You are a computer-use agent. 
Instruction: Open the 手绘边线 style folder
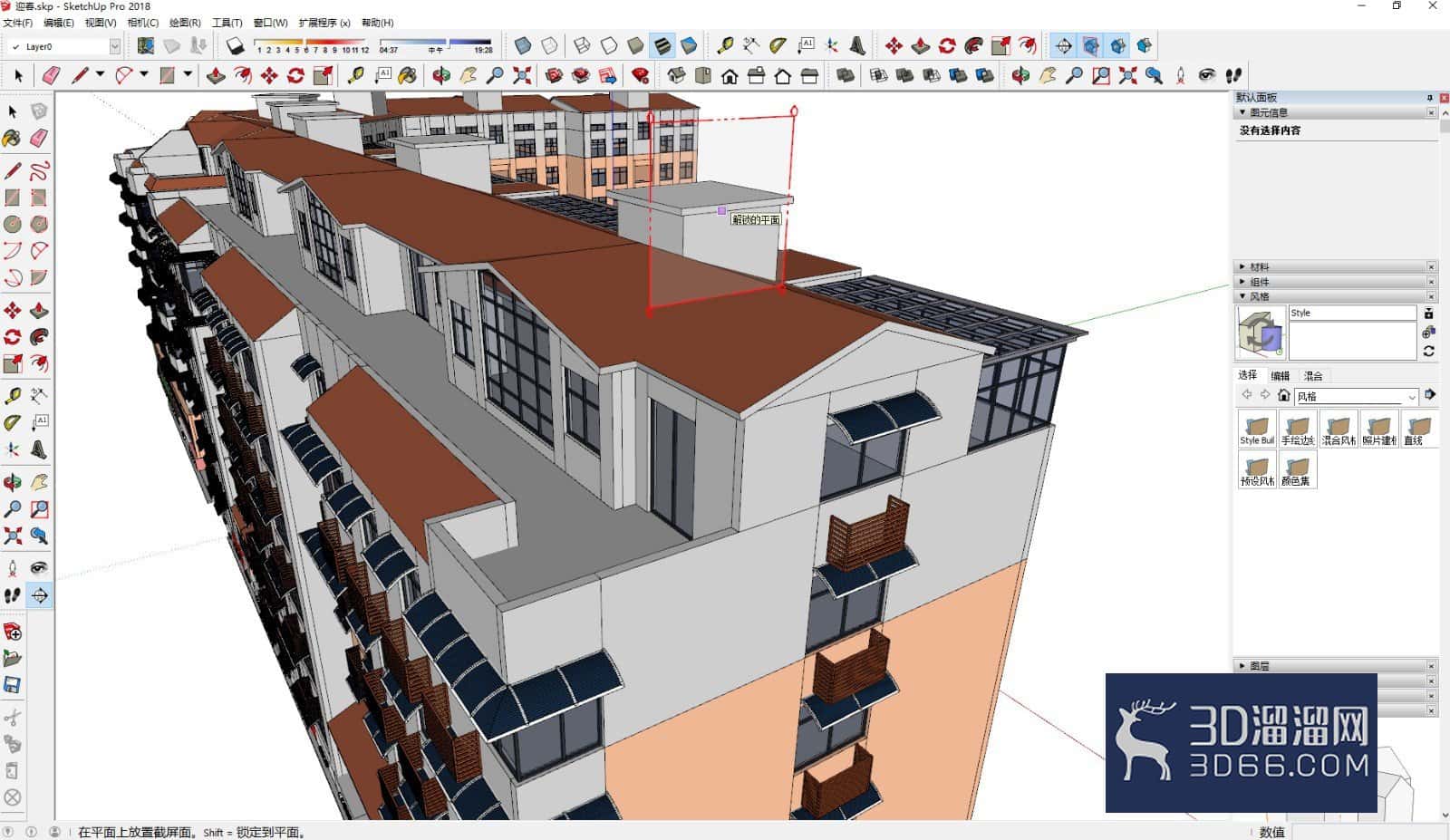tap(1297, 429)
